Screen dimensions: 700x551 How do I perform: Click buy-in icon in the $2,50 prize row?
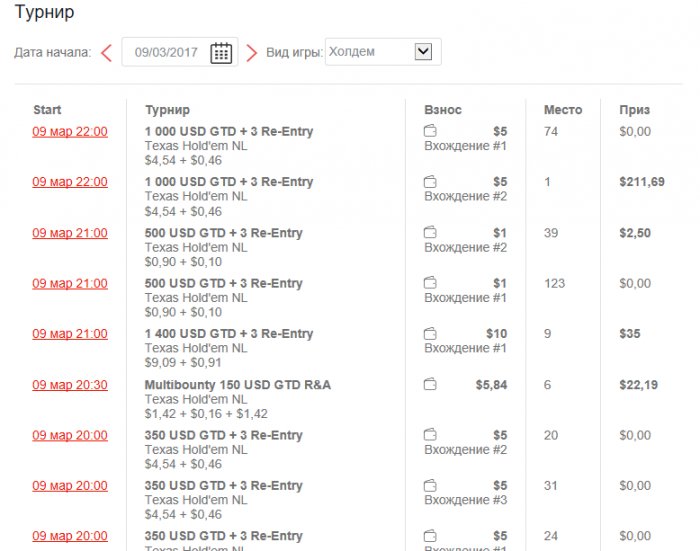click(431, 233)
